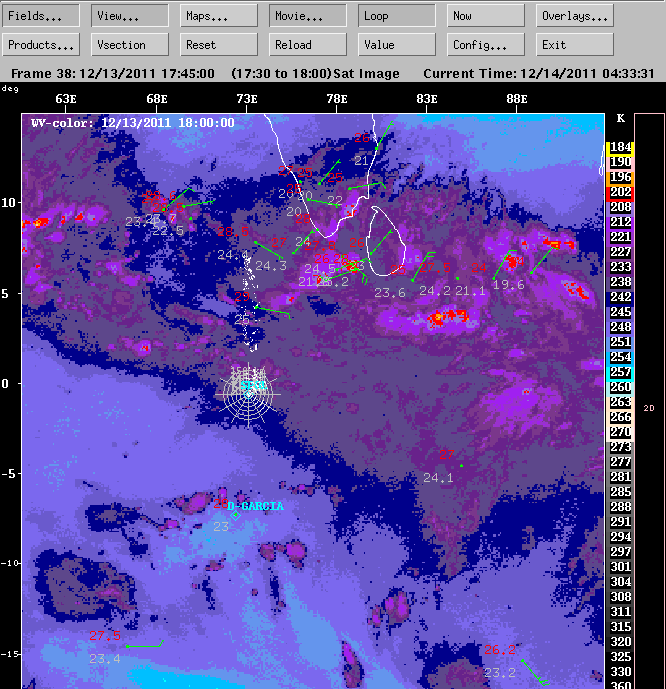The height and width of the screenshot is (689, 666).
Task: Toggle the Value readout button
Action: click(x=397, y=45)
